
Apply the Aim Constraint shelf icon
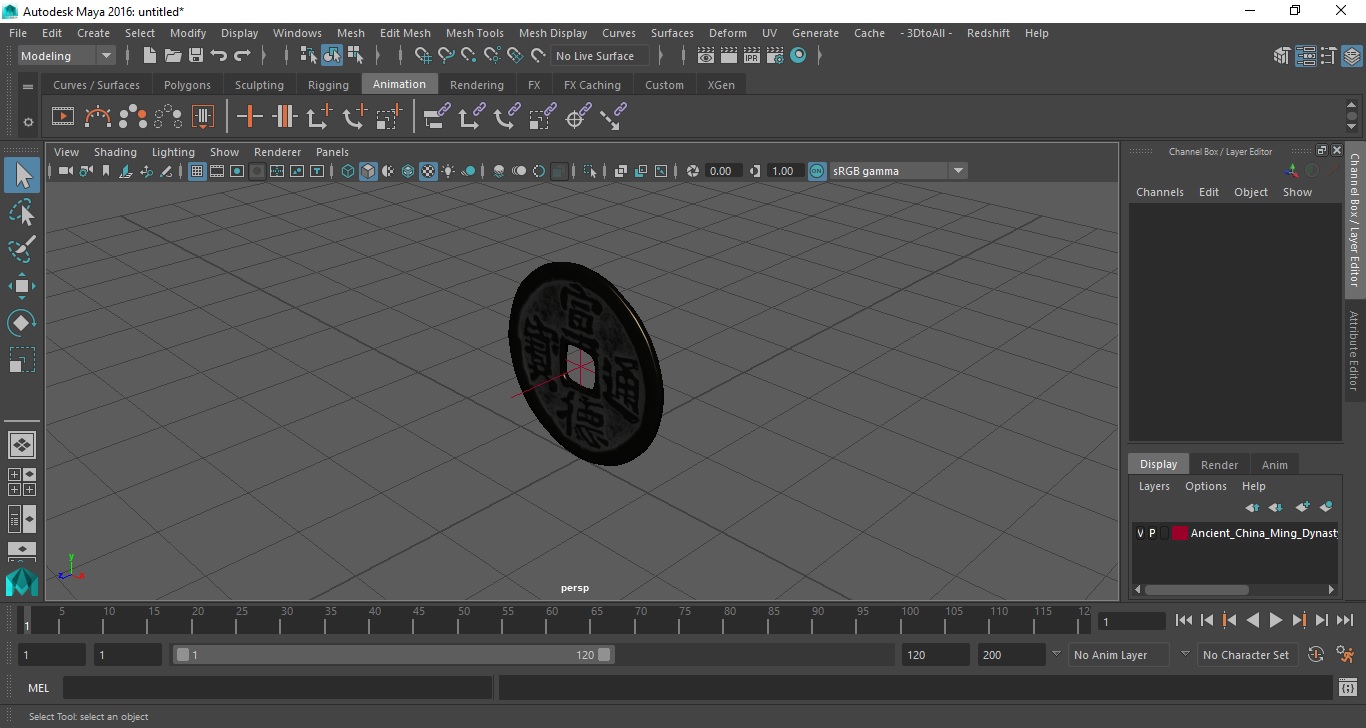click(576, 117)
